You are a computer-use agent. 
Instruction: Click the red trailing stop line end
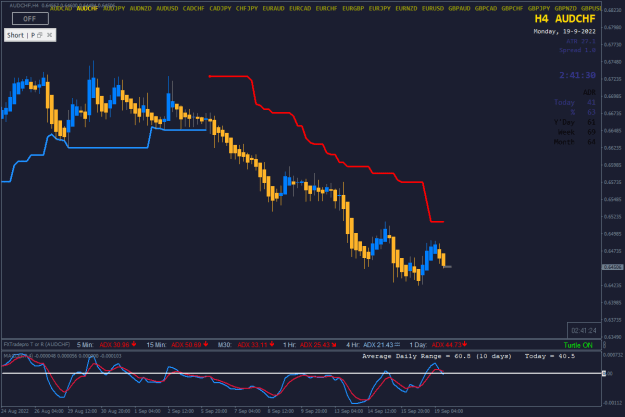click(x=438, y=222)
